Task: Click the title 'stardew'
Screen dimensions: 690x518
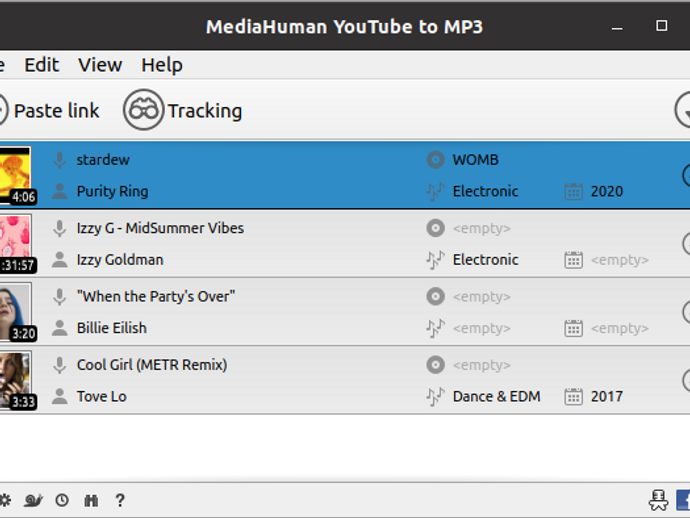Action: (103, 160)
